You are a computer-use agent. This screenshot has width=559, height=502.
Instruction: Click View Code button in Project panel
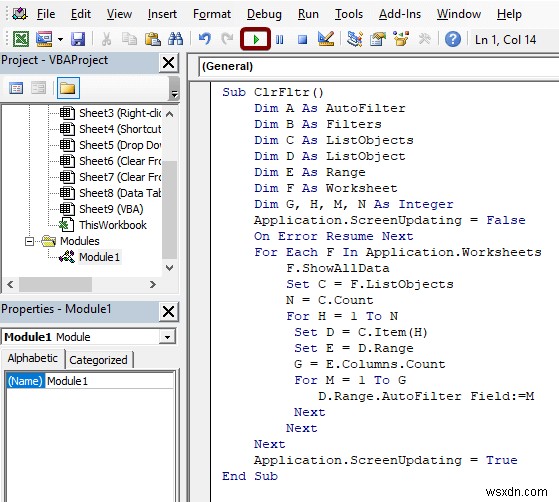click(x=16, y=88)
